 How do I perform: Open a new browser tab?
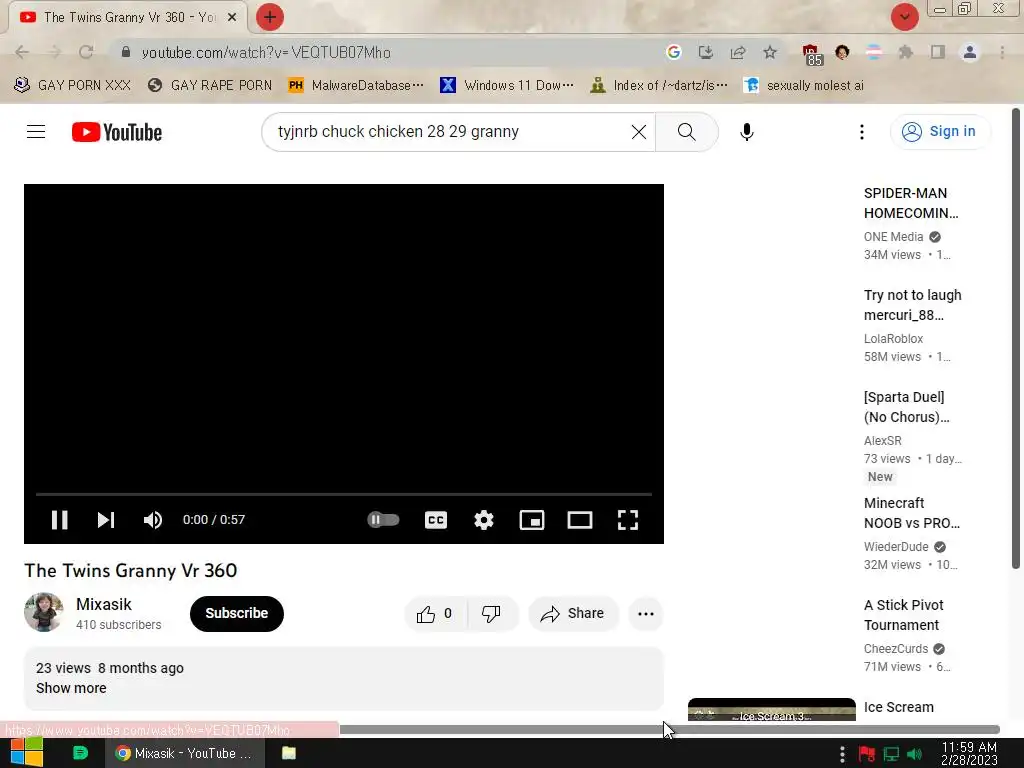[x=270, y=17]
